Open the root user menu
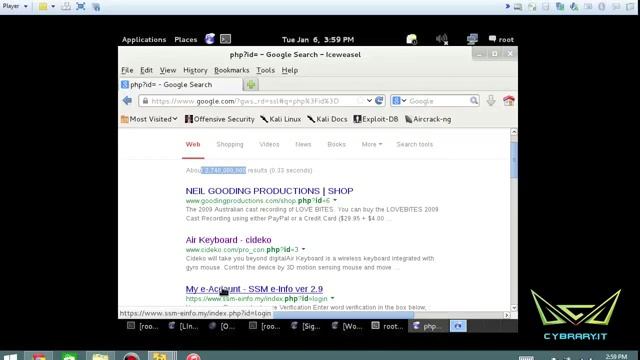Image resolution: width=640 pixels, height=360 pixels. point(501,39)
